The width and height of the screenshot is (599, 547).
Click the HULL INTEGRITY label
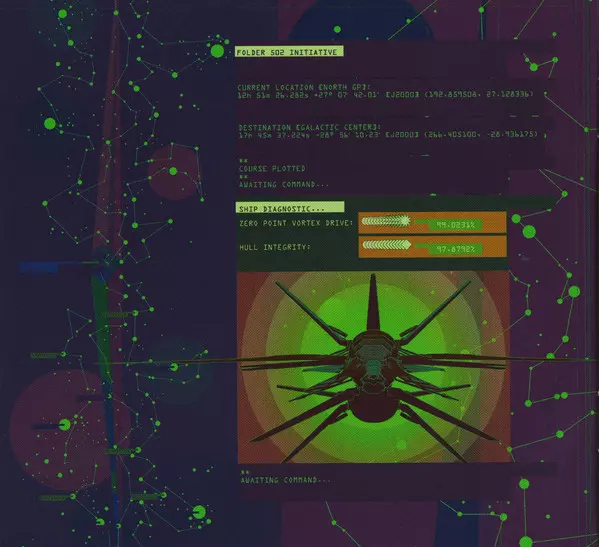[275, 248]
